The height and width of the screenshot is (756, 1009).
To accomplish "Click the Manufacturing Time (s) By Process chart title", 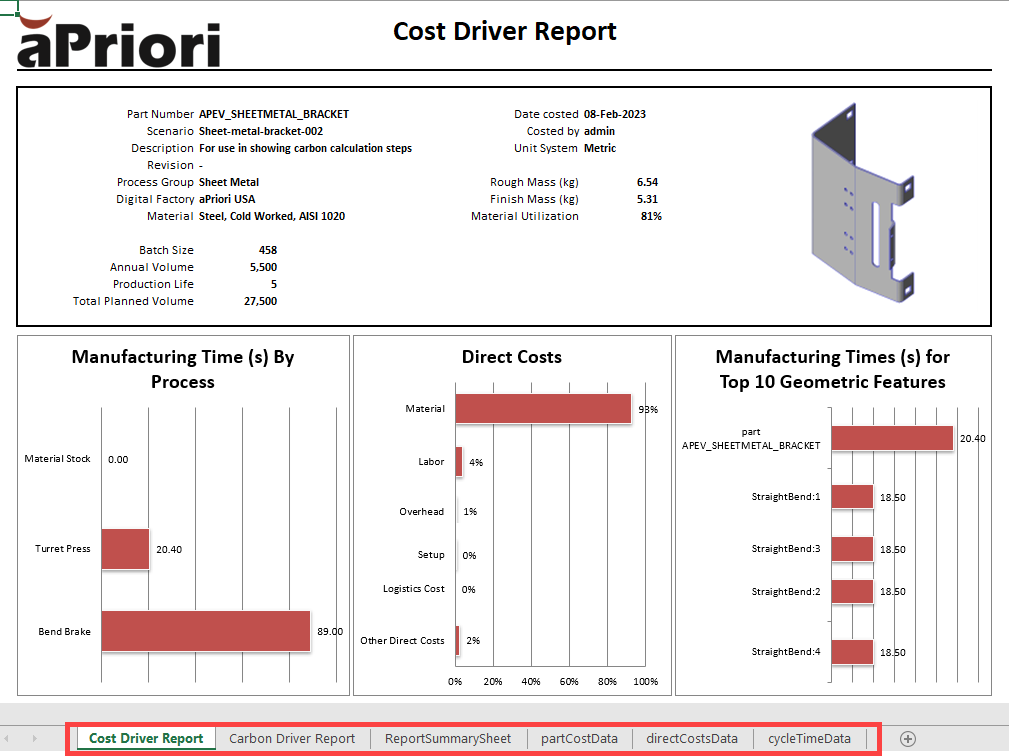I will (183, 369).
